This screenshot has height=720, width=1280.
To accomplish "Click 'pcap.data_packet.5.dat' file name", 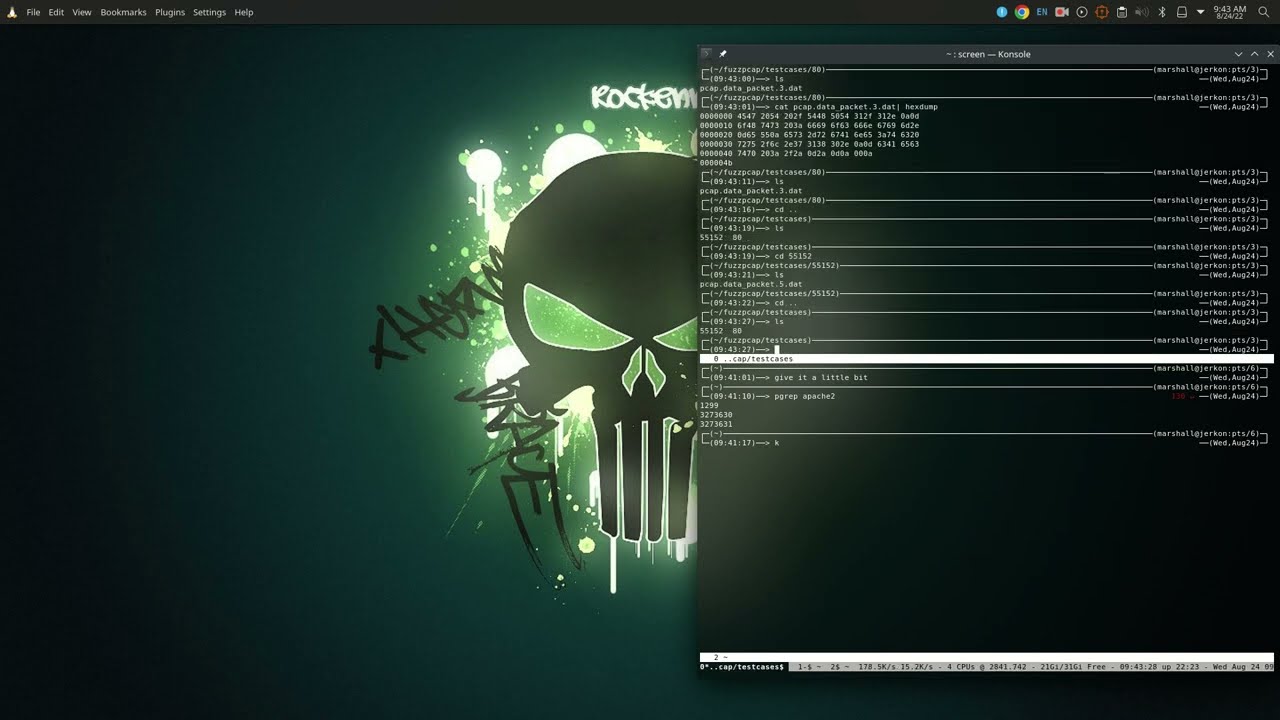I will (751, 284).
